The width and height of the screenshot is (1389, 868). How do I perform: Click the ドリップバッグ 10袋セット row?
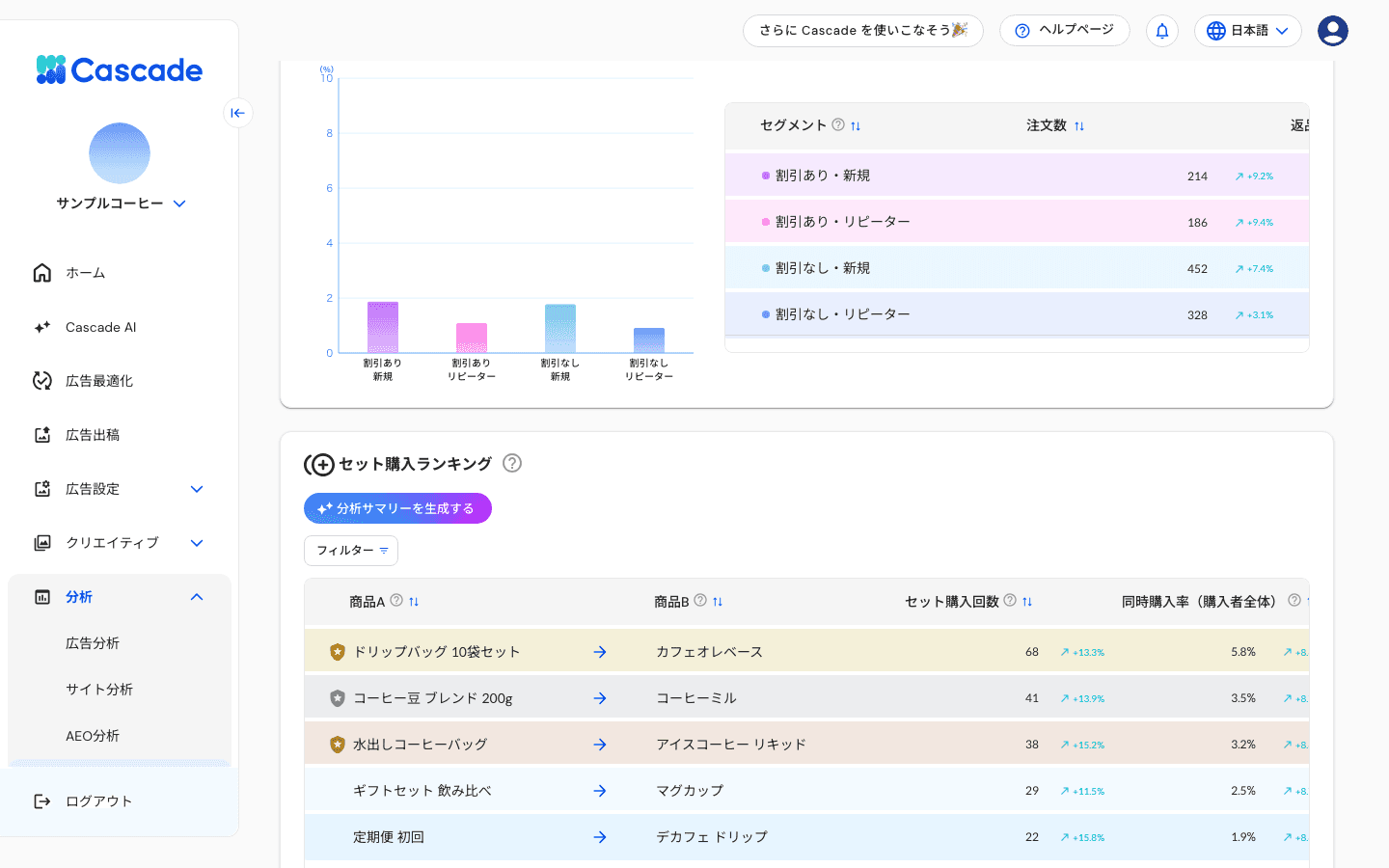(806, 652)
